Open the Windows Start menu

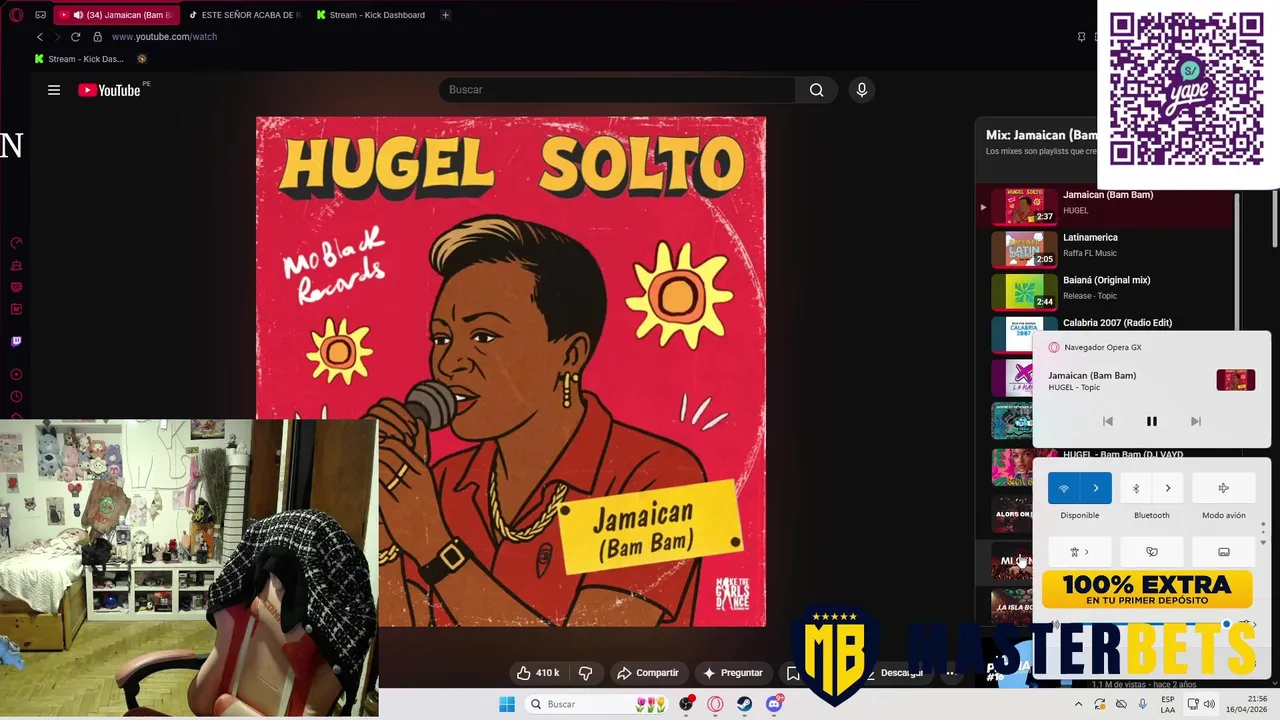pos(507,704)
